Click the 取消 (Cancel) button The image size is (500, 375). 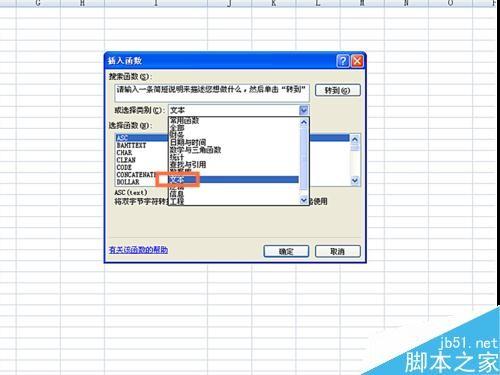pos(338,251)
